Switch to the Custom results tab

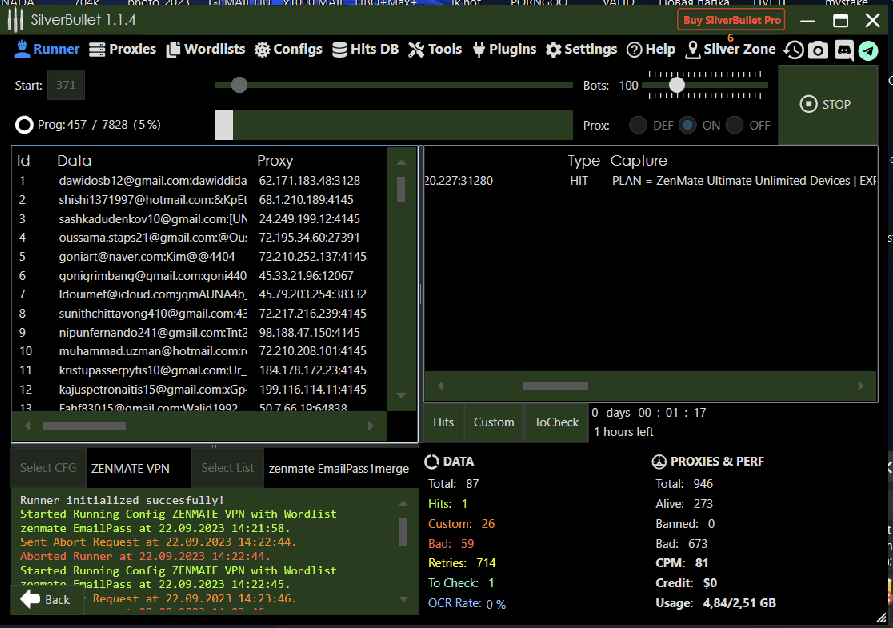494,422
